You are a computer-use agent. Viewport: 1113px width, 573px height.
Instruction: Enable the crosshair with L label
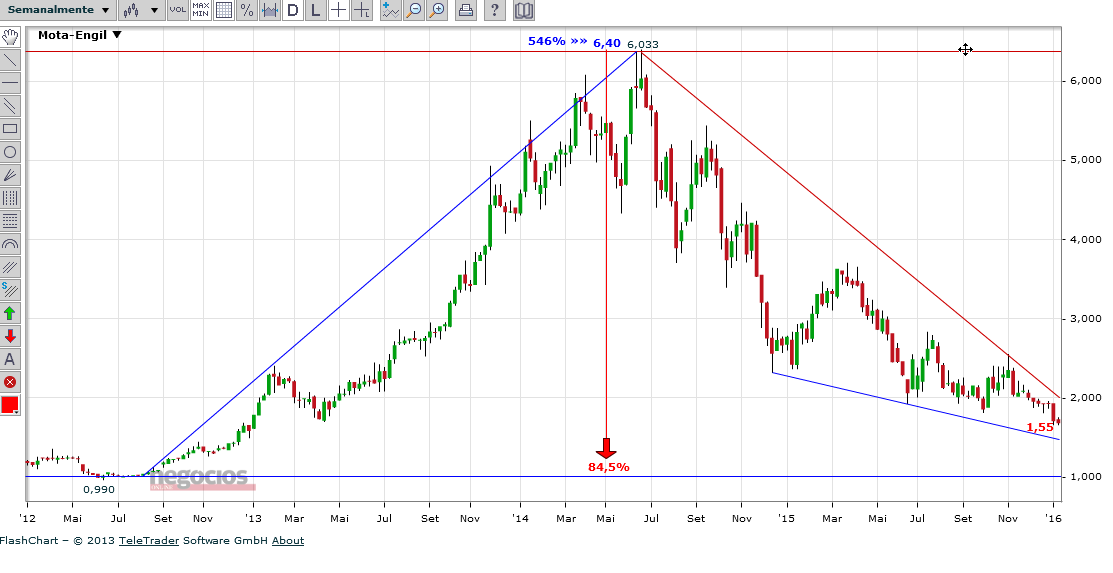pyautogui.click(x=362, y=10)
